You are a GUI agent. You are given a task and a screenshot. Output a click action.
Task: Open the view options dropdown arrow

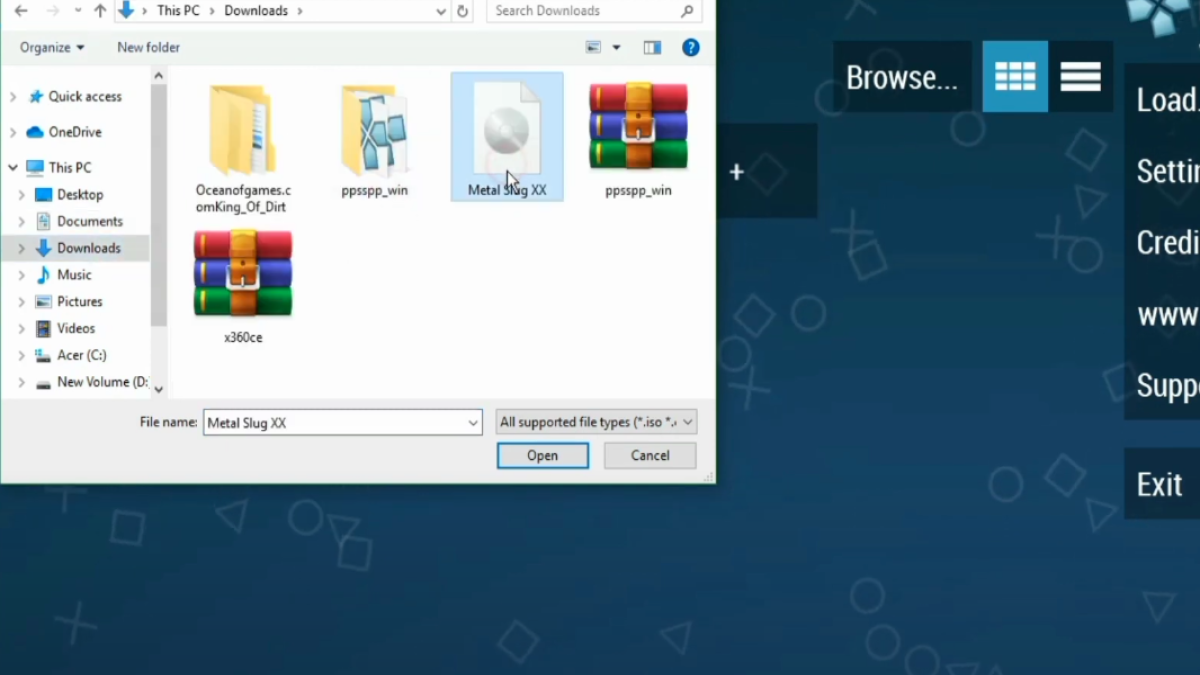point(616,47)
